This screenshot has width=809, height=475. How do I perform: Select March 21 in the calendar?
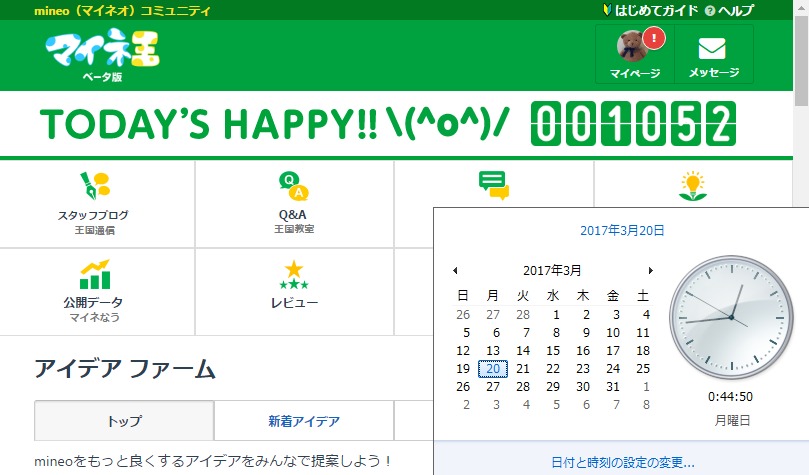(523, 369)
